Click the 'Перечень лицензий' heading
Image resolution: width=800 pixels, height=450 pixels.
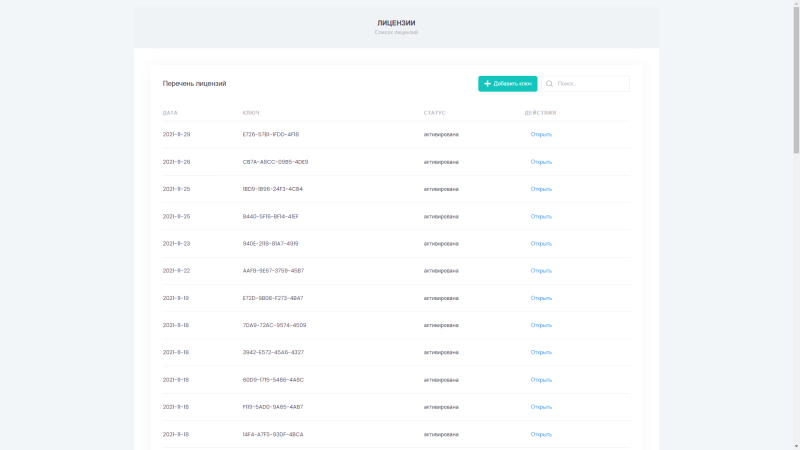194,84
